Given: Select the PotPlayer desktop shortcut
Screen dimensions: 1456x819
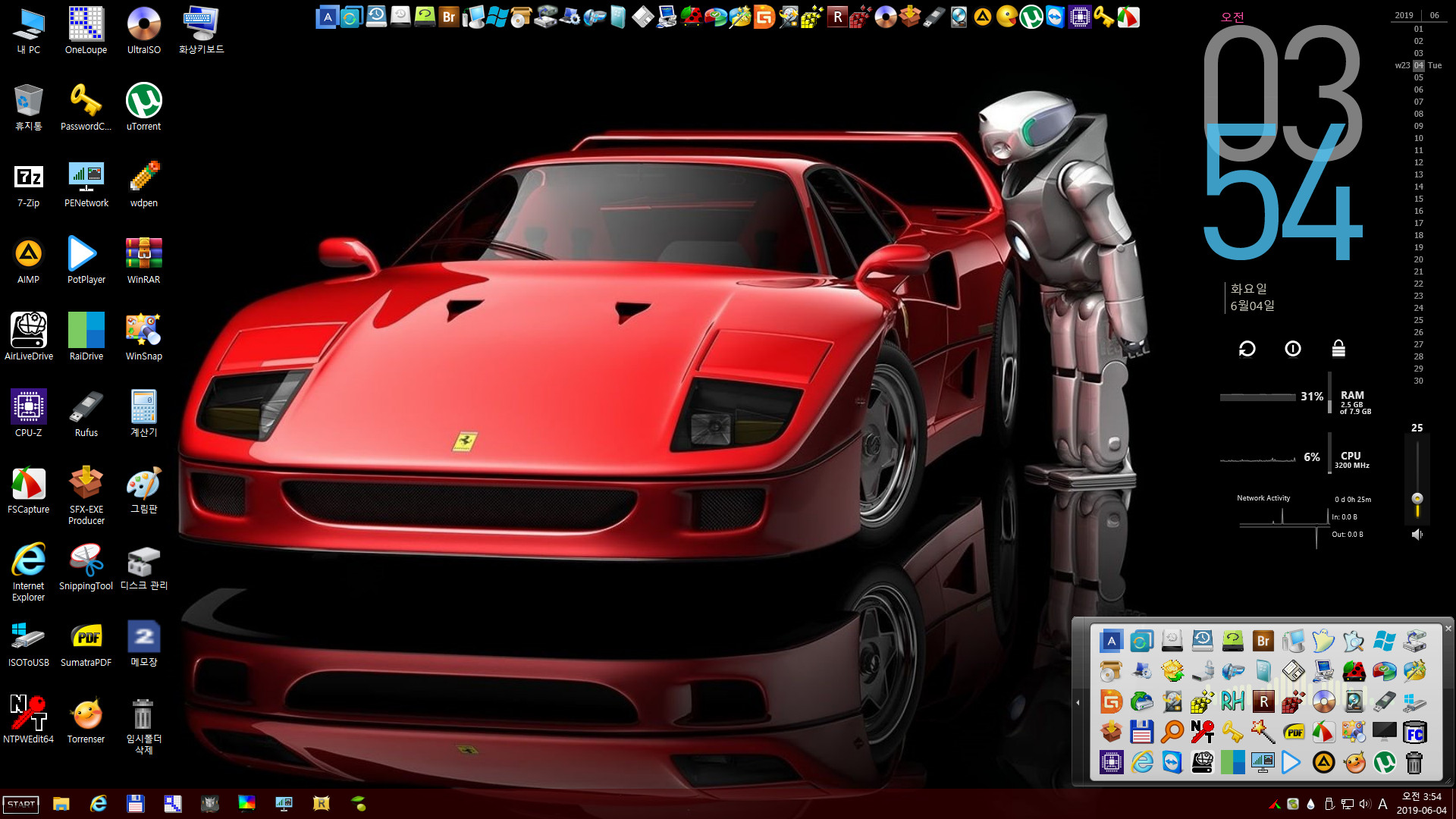Looking at the screenshot, I should pyautogui.click(x=86, y=261).
